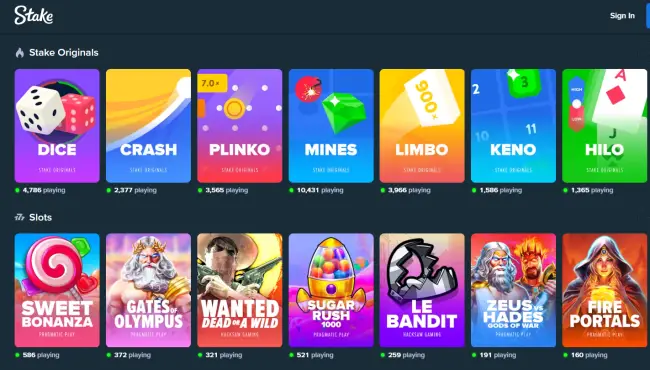Click the Stake Originals section heading

pyautogui.click(x=64, y=53)
